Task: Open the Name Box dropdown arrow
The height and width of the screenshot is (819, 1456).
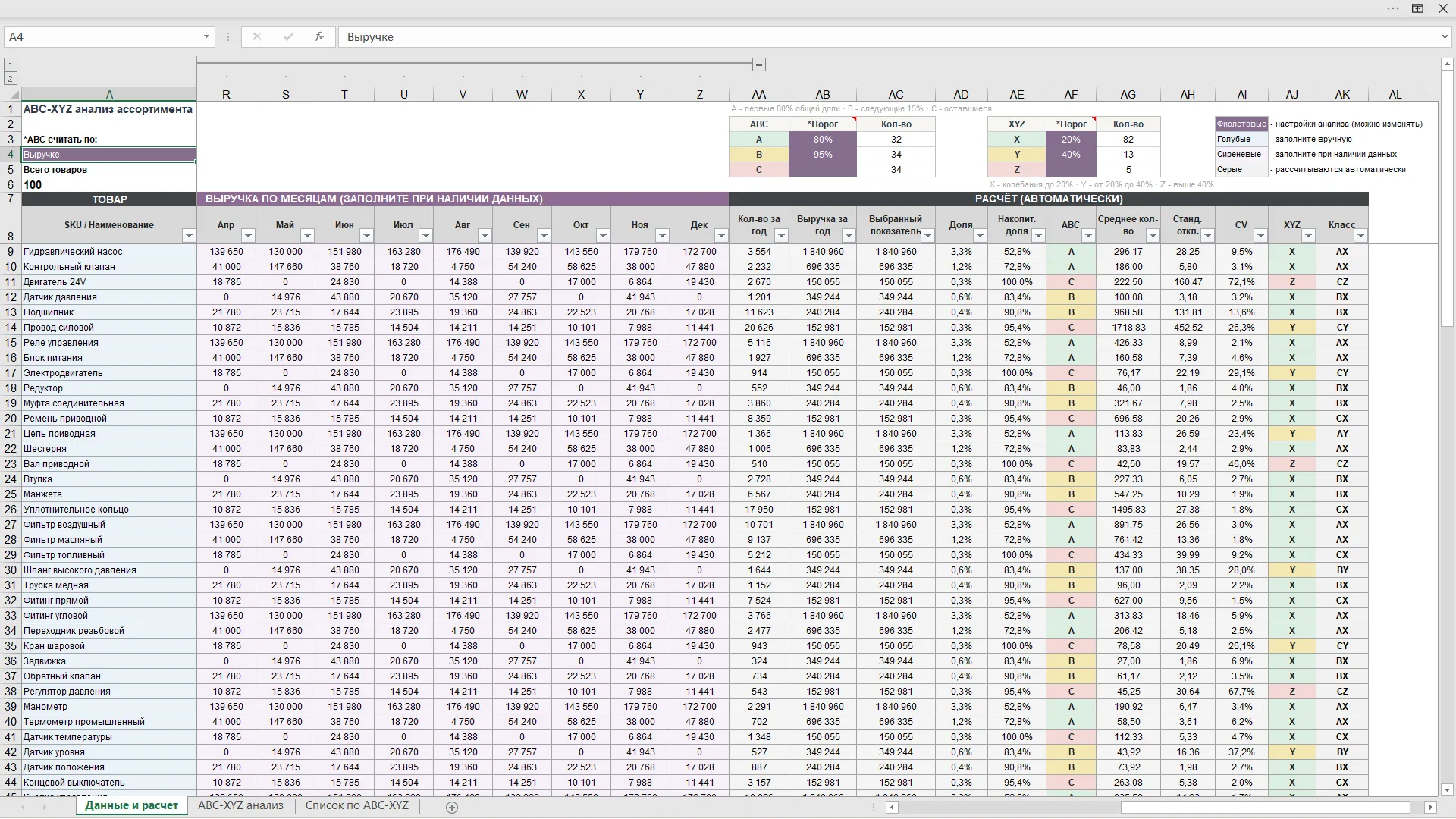Action: pyautogui.click(x=206, y=36)
